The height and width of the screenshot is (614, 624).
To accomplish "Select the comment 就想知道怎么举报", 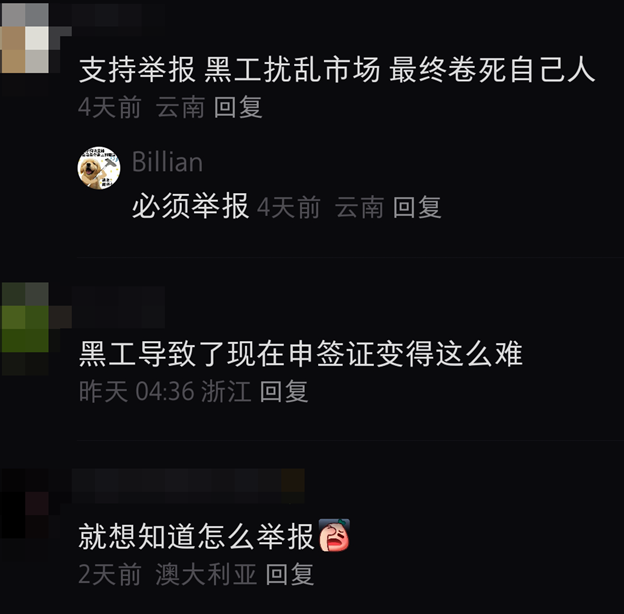I will click(x=196, y=536).
